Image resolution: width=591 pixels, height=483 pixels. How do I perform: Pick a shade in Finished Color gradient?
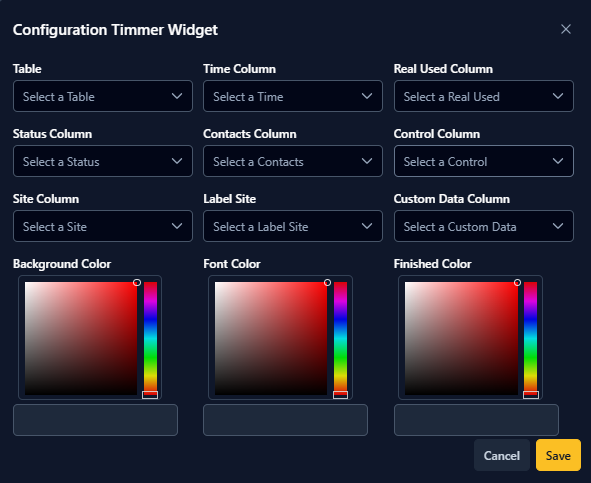461,338
